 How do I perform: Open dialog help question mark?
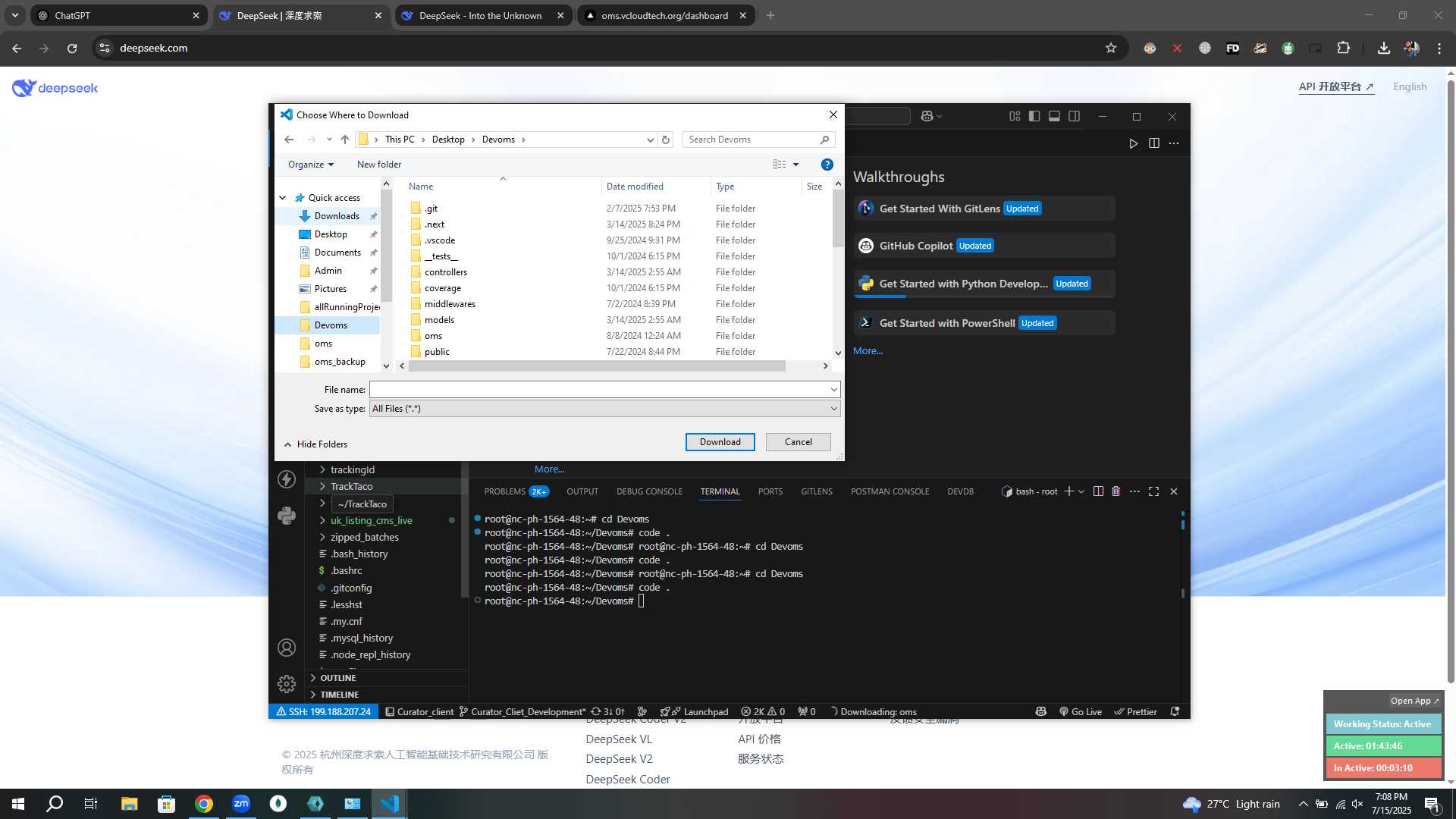point(827,165)
